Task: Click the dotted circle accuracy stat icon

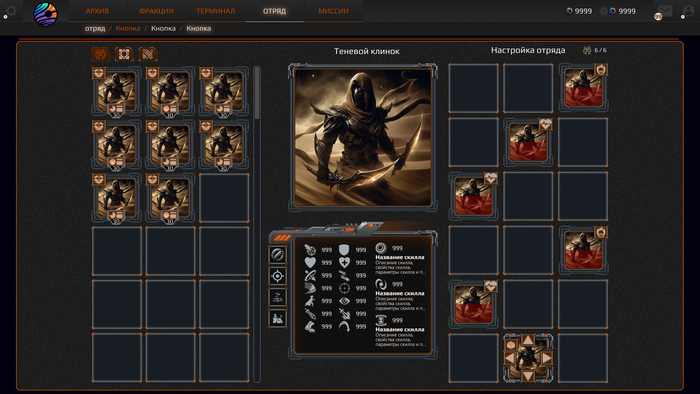Action: [x=344, y=288]
